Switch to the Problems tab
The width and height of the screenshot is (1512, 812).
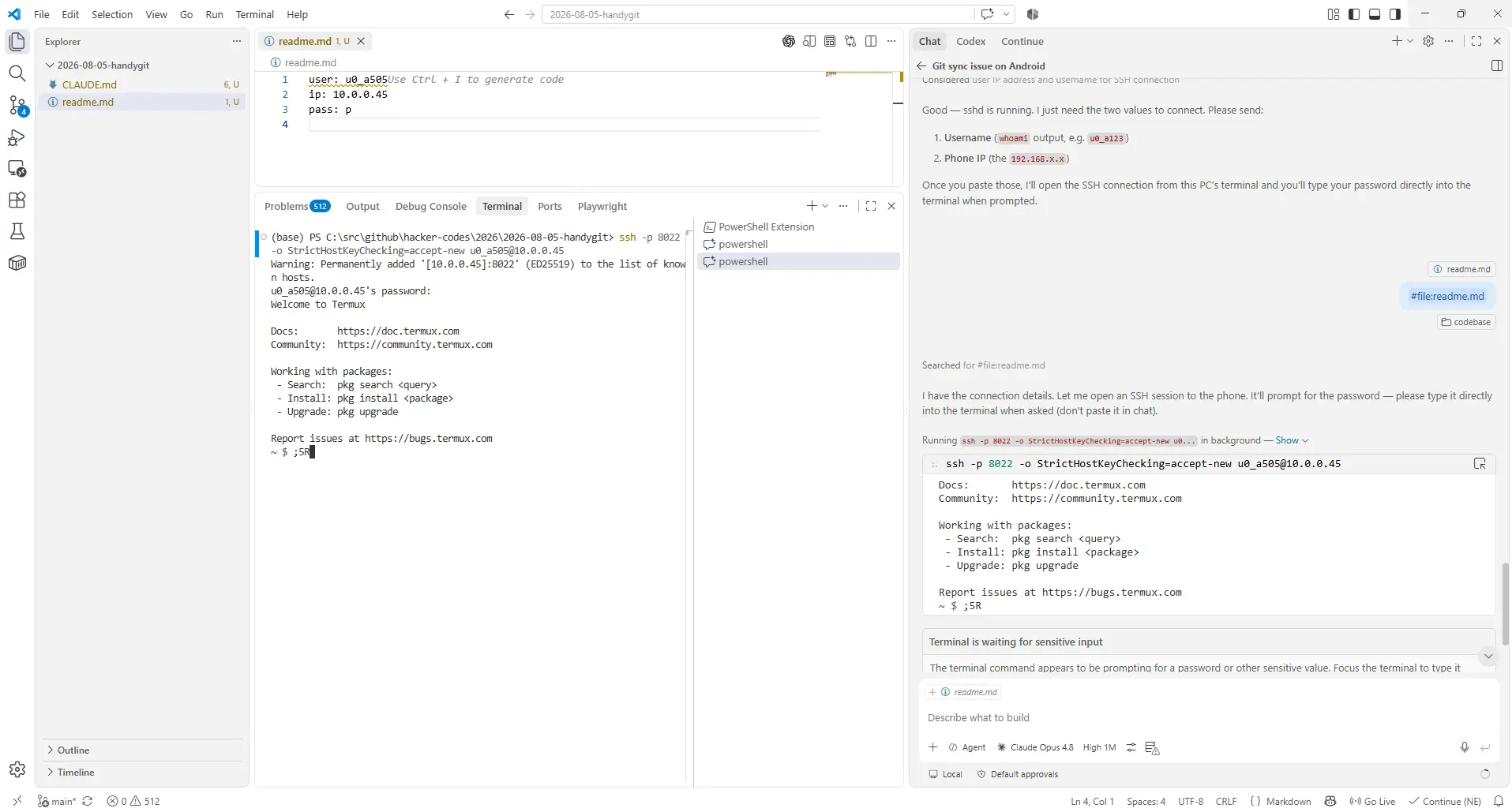coord(297,206)
